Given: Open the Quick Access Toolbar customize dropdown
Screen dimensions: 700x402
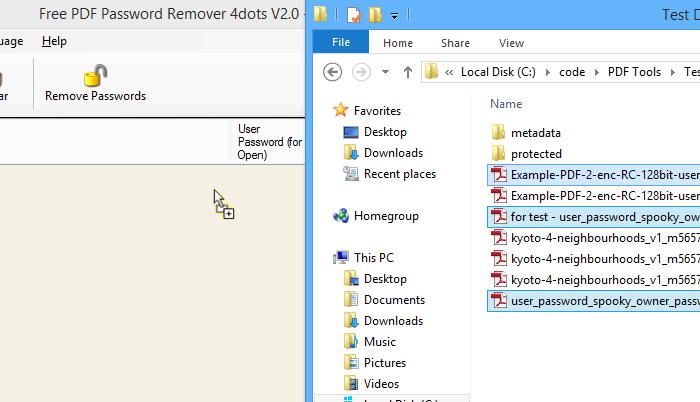Looking at the screenshot, I should (x=394, y=15).
